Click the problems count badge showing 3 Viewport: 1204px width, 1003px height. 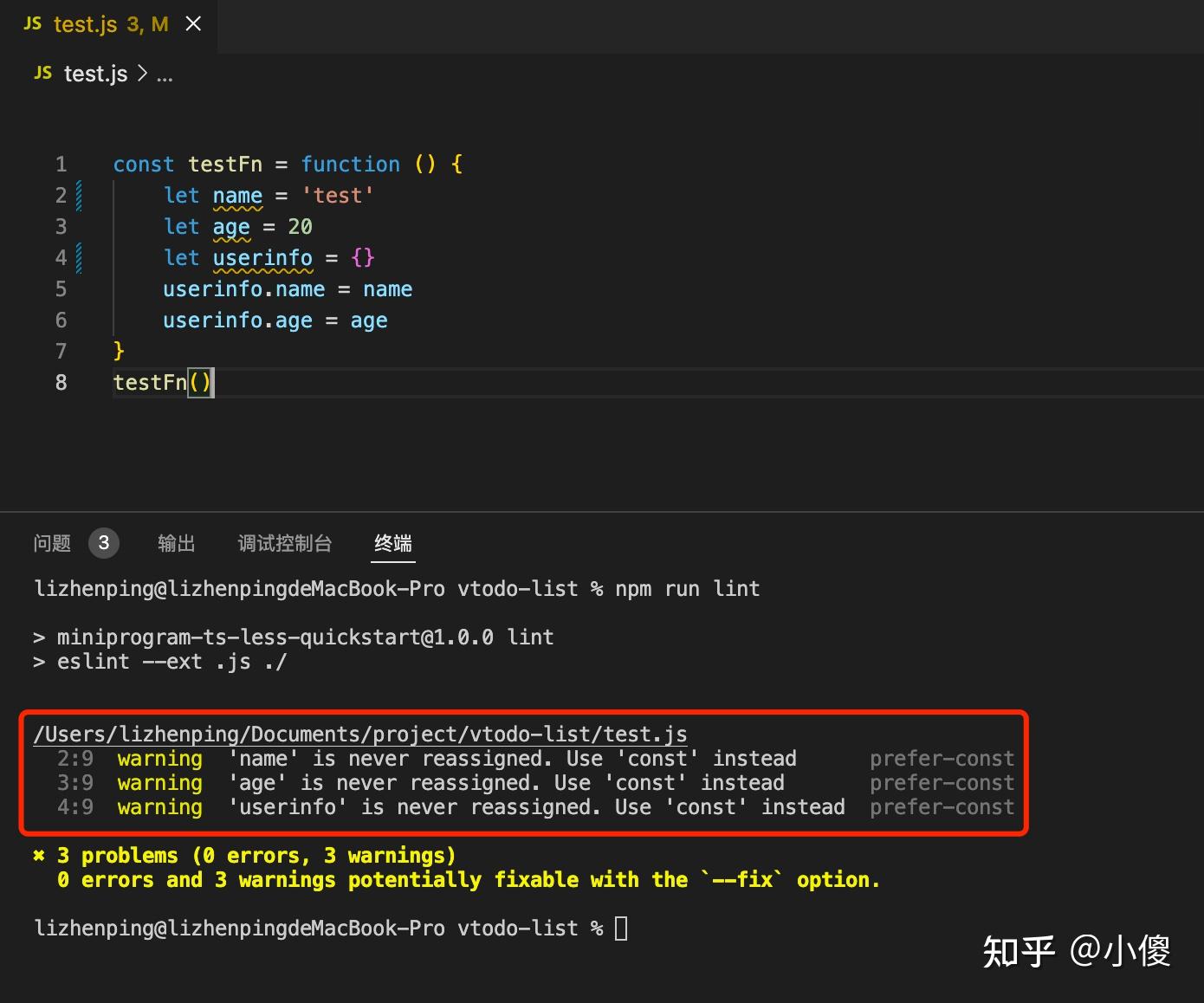[x=104, y=543]
